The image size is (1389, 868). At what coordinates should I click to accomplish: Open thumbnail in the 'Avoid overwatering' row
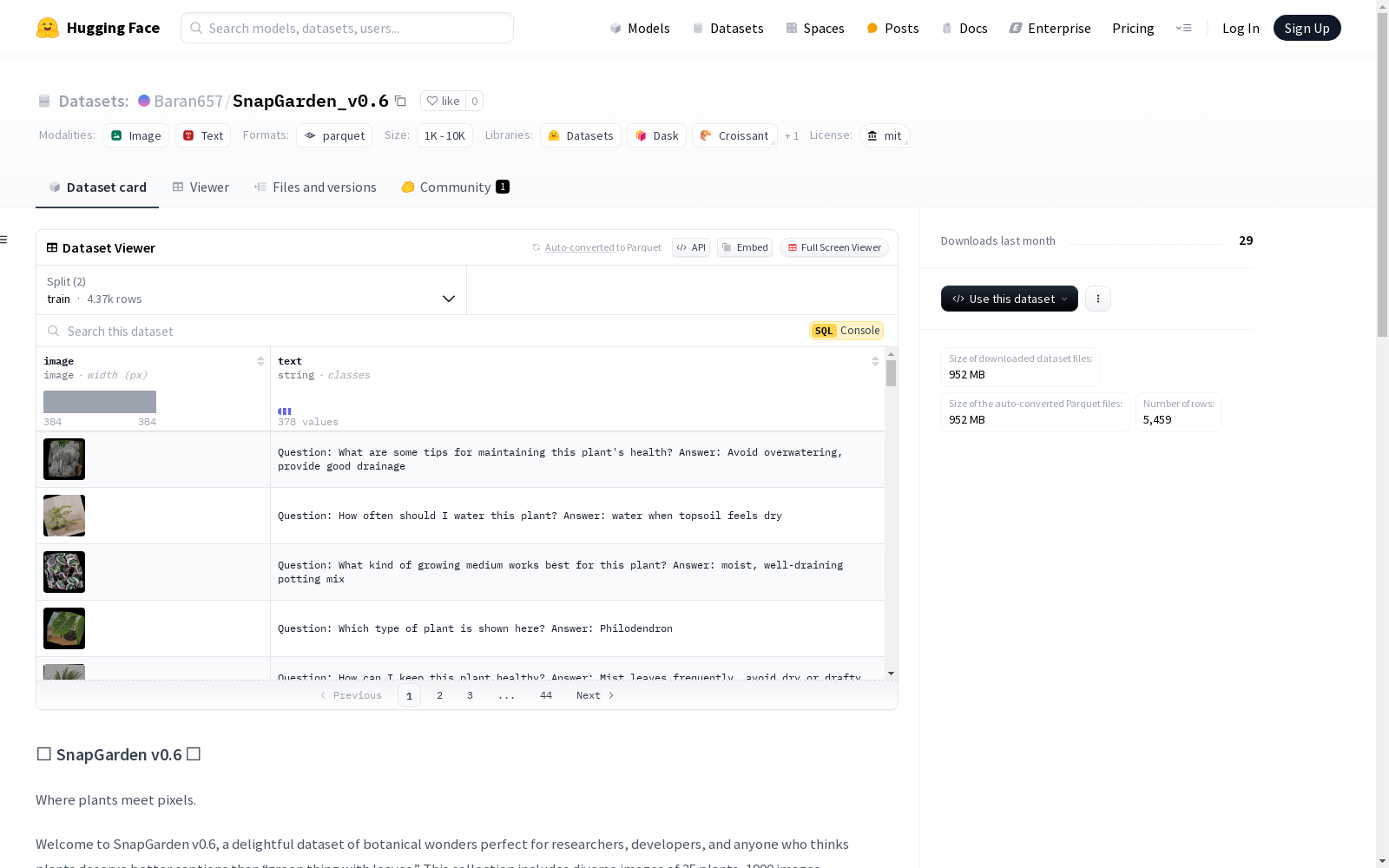(x=64, y=459)
